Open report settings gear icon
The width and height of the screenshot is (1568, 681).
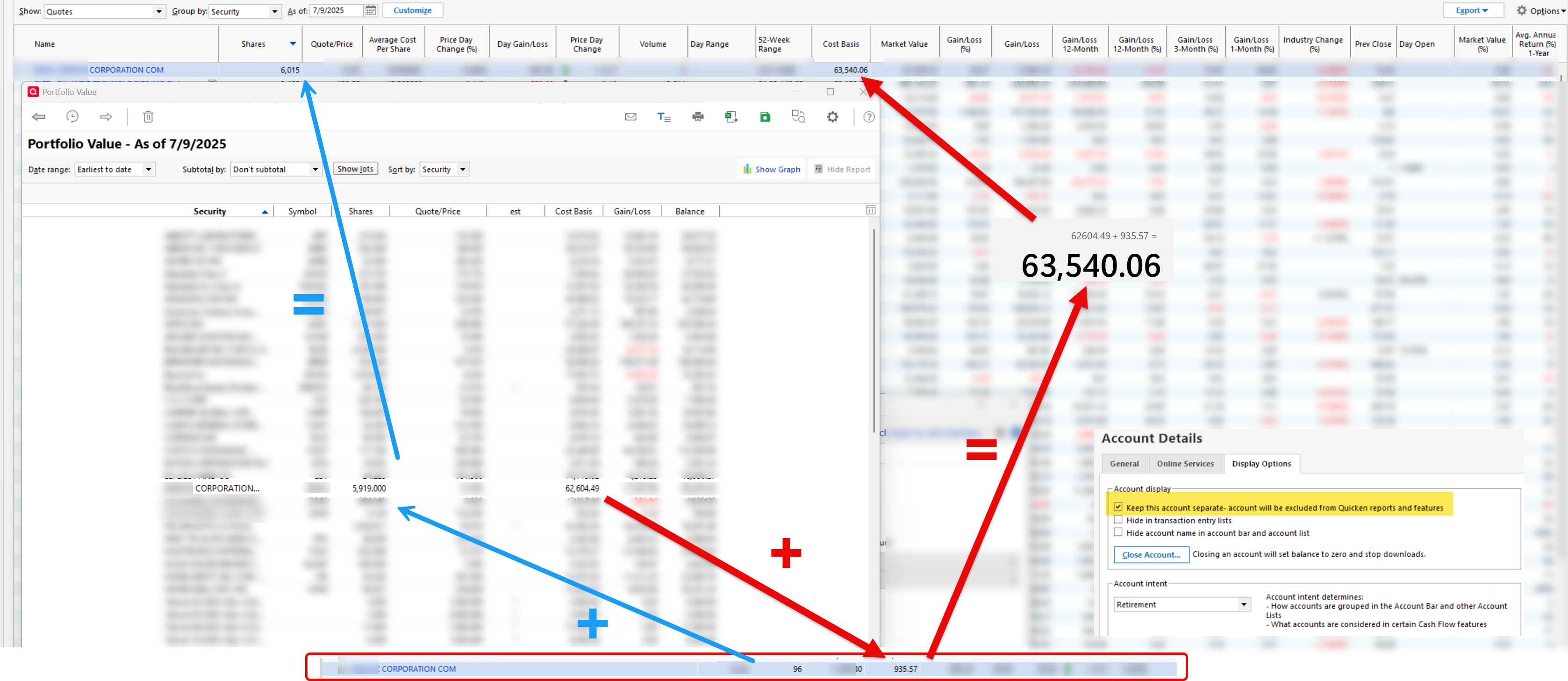pos(832,117)
